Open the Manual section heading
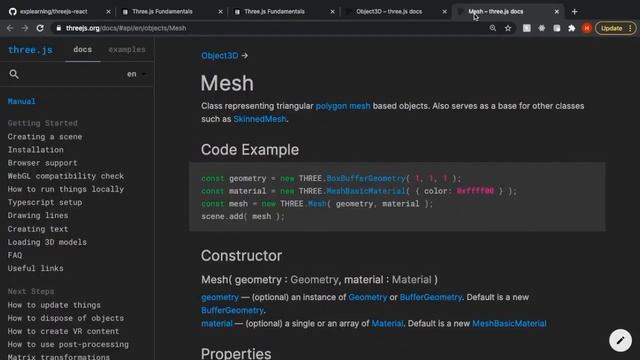640x360 pixels. [22, 101]
